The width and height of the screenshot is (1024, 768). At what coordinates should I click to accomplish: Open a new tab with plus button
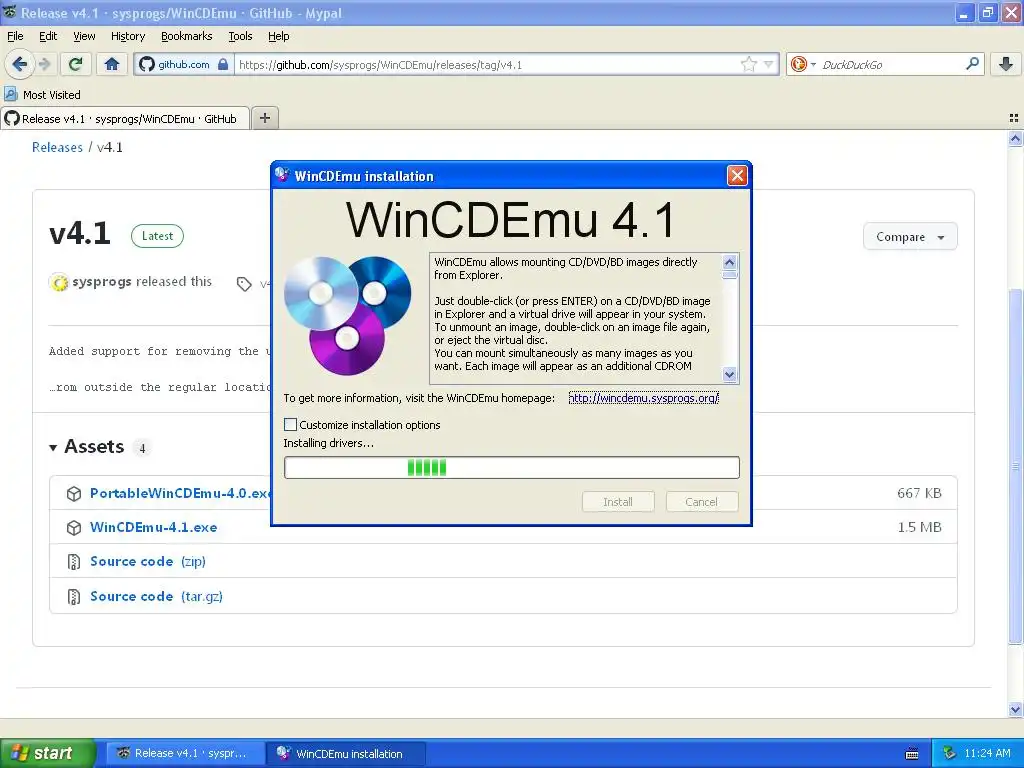click(x=264, y=118)
